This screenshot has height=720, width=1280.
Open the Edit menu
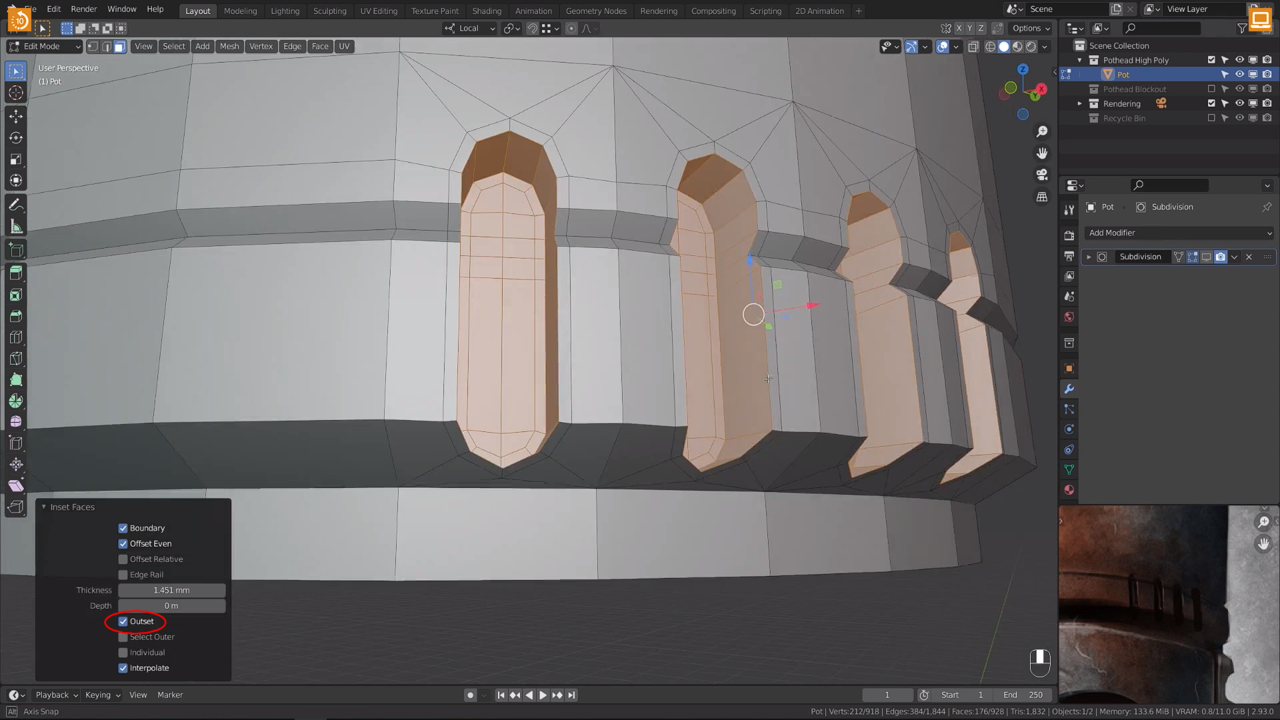pos(54,10)
